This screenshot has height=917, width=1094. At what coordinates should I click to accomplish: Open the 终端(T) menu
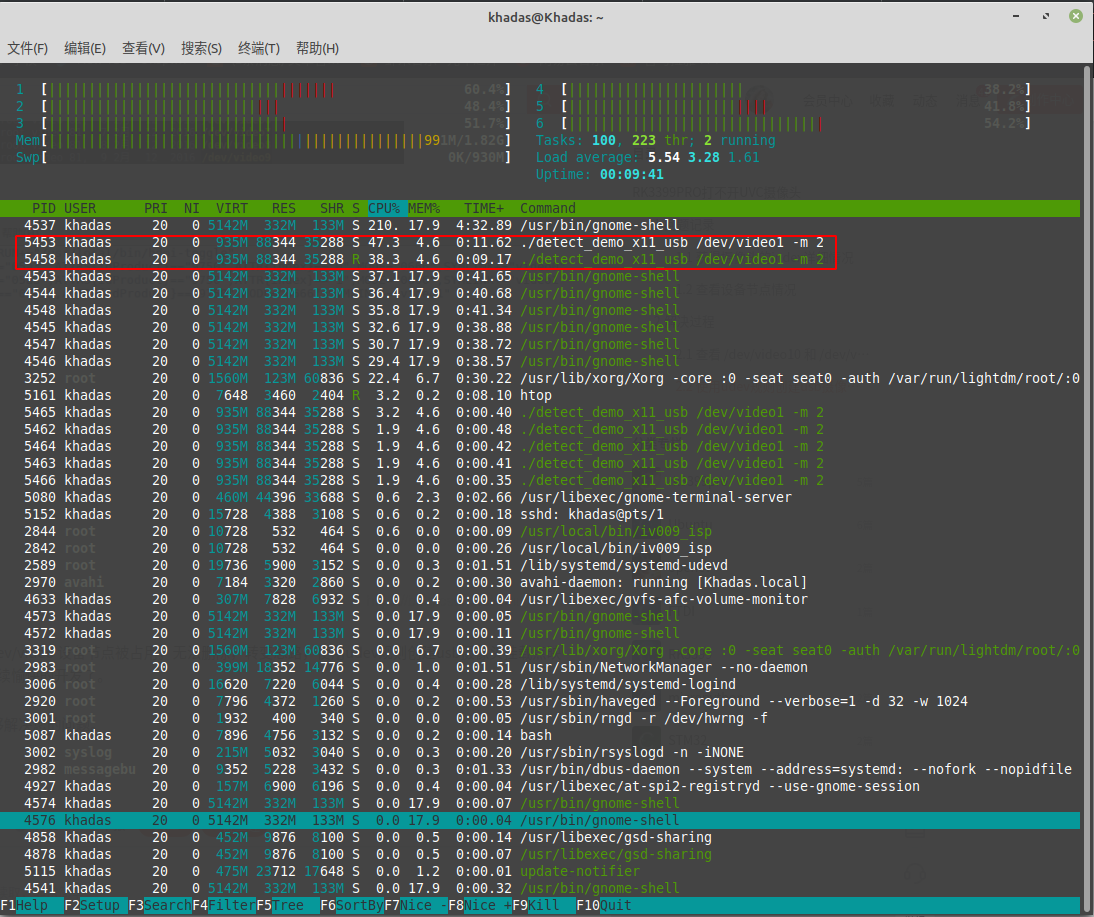259,48
